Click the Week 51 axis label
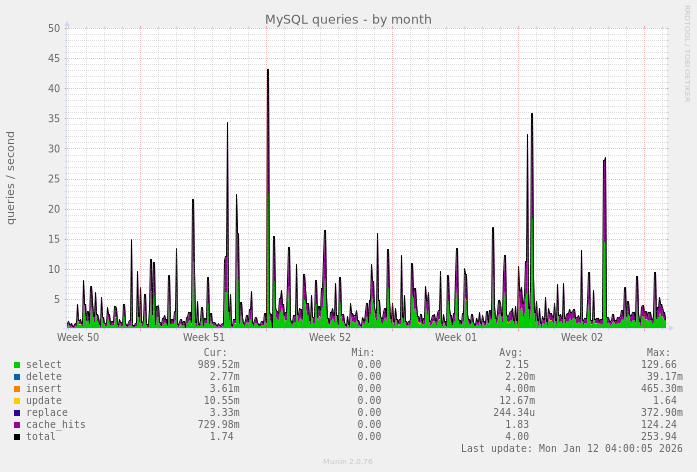The height and width of the screenshot is (472, 697). click(204, 337)
